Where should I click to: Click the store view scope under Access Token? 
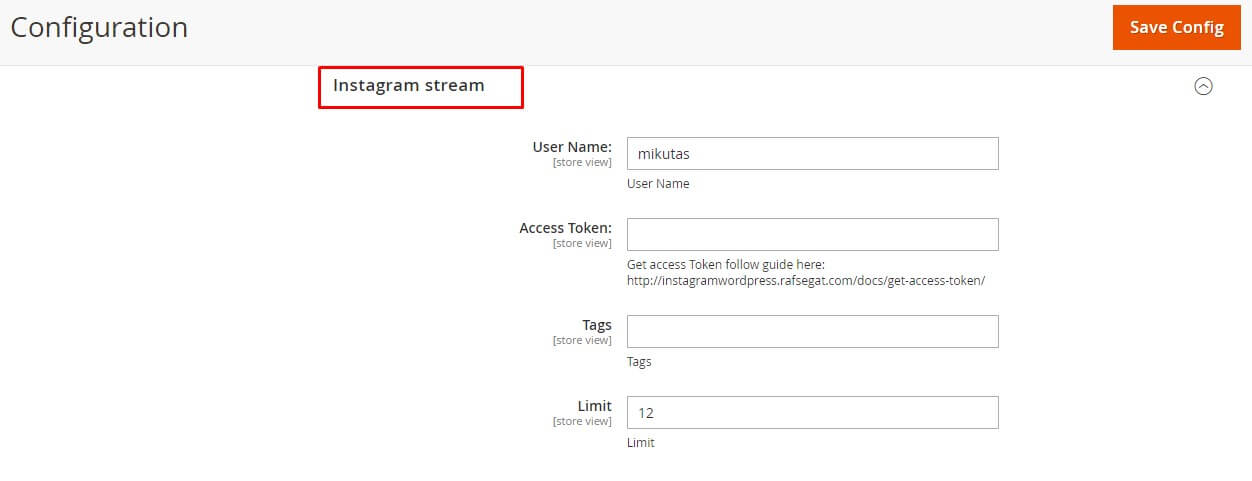(582, 243)
